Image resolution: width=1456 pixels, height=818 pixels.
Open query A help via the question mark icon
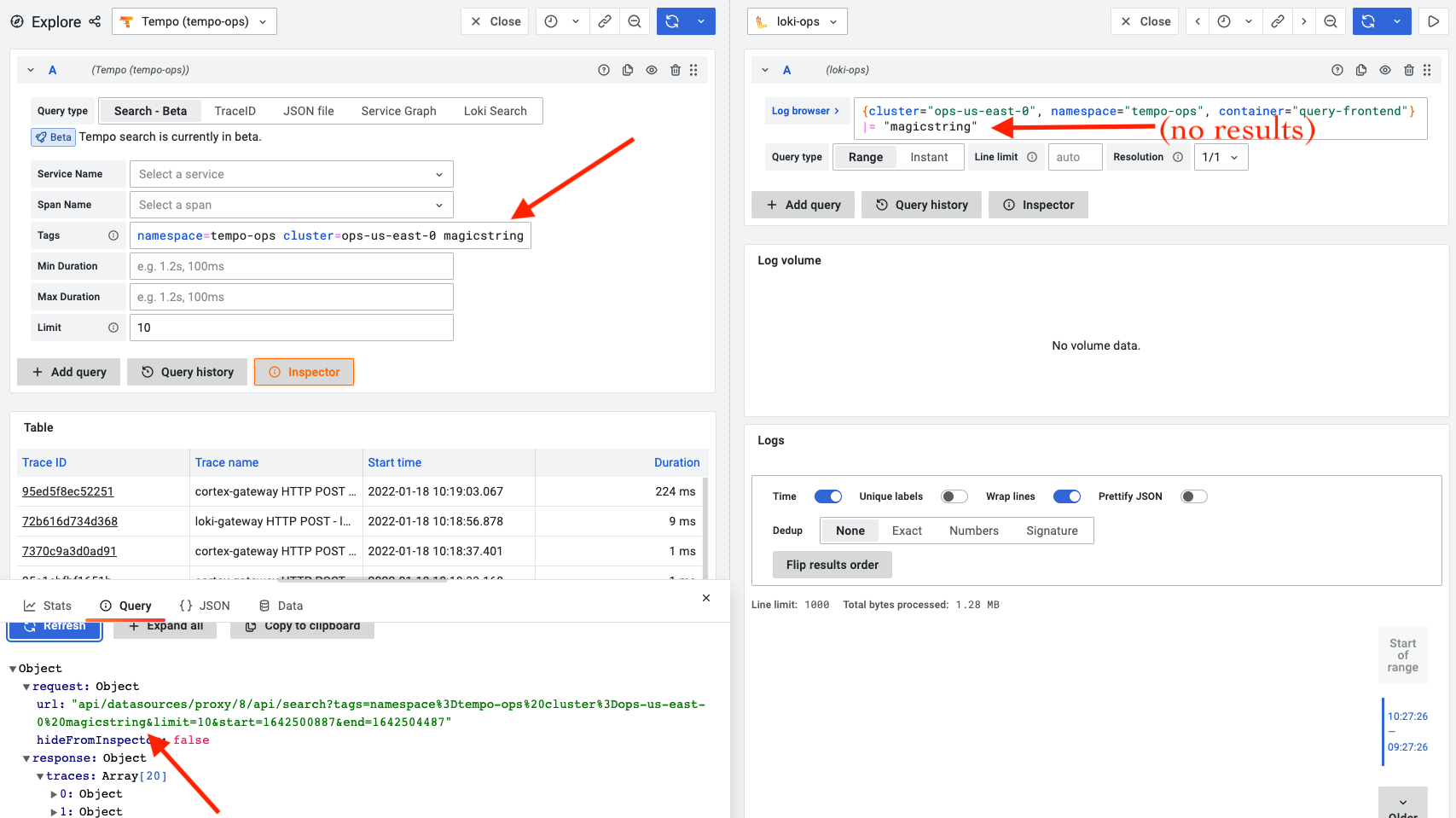(604, 69)
